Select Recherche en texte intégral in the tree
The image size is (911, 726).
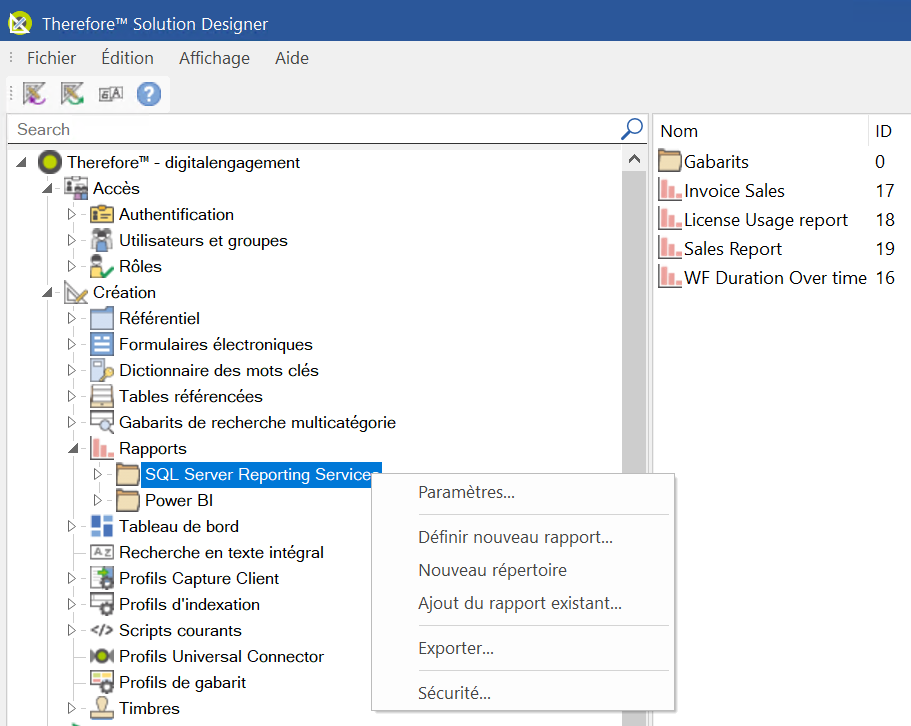(x=221, y=552)
